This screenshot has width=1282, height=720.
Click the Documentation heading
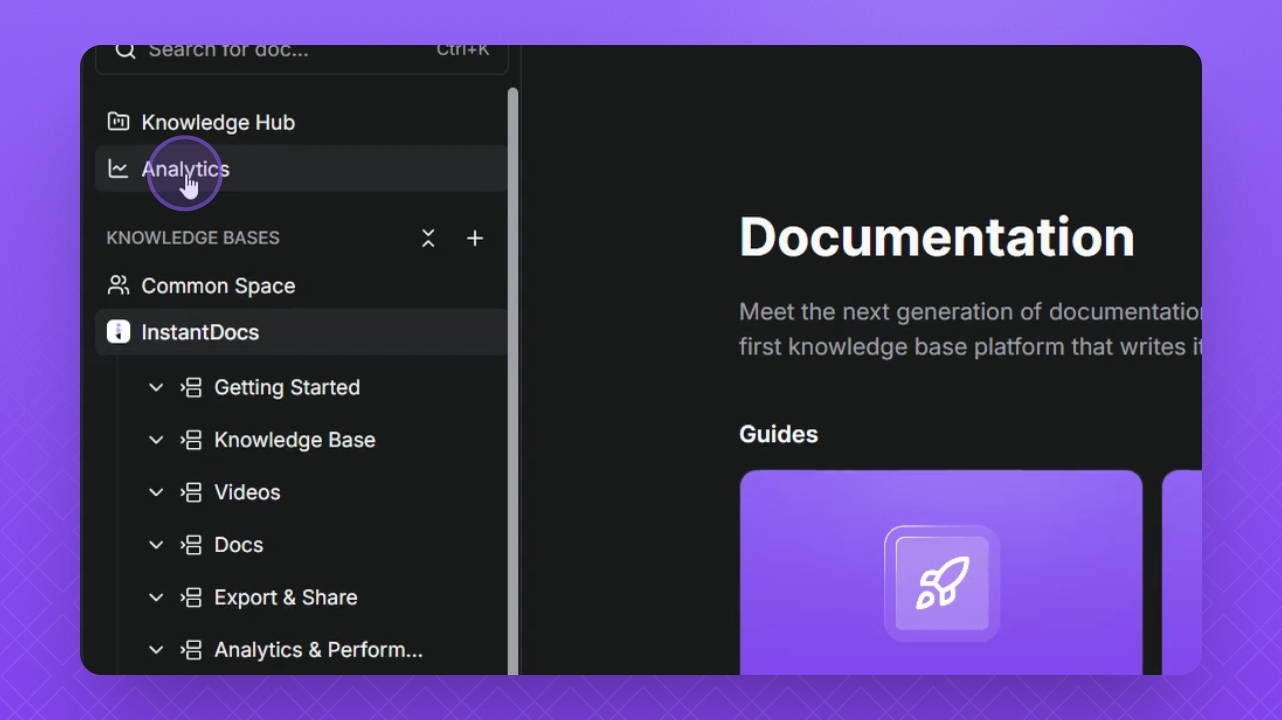(x=937, y=237)
